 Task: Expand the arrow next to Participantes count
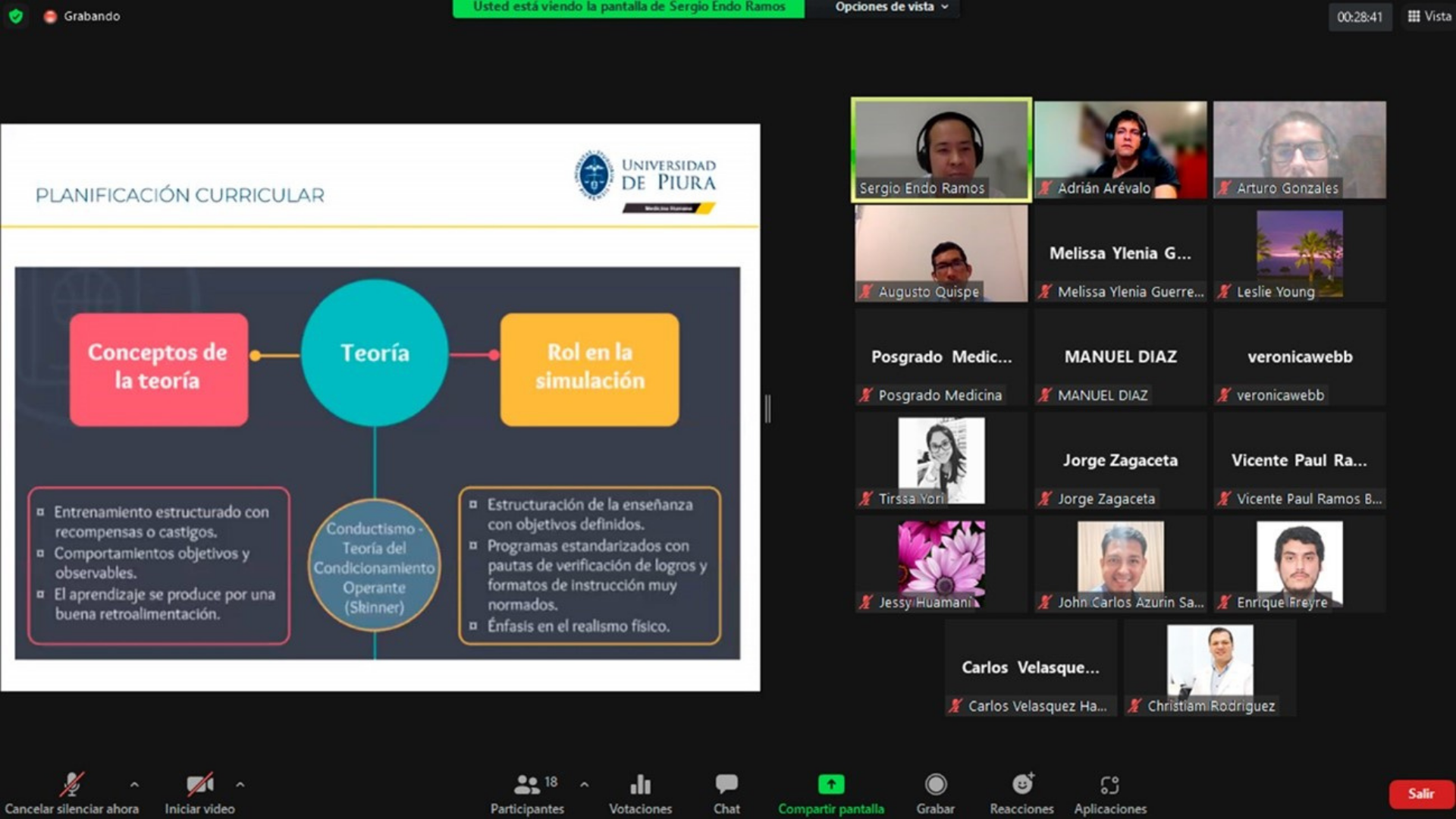[x=584, y=784]
